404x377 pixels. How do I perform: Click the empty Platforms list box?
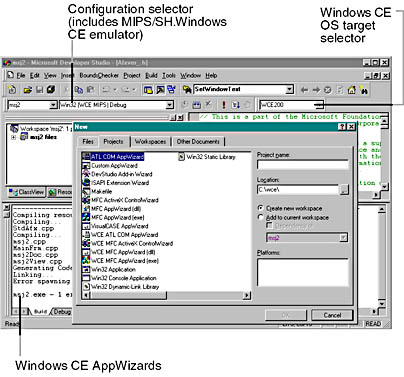(303, 272)
